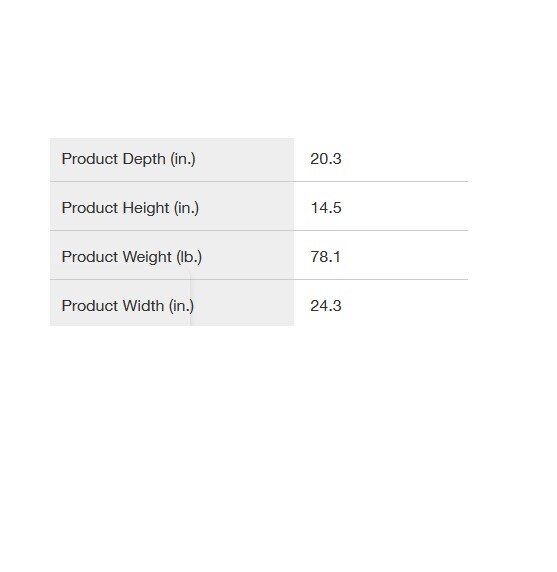Click the word Depth in the table
Screen dimensions: 557x572
(144, 159)
